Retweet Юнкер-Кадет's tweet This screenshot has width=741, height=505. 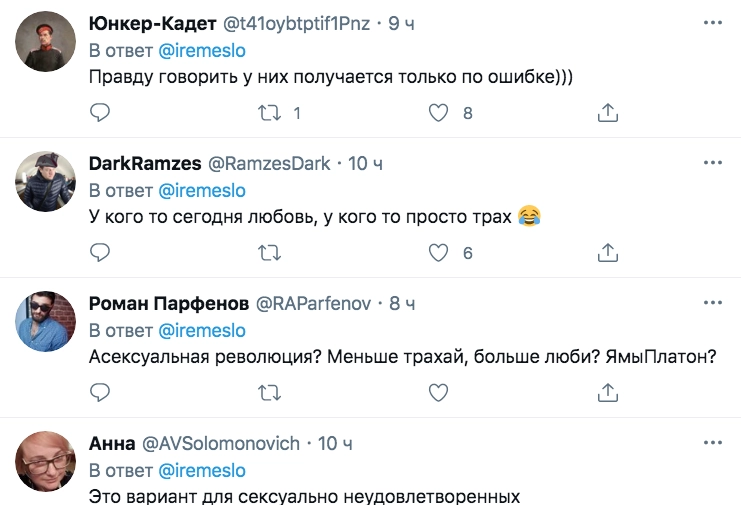click(x=269, y=114)
